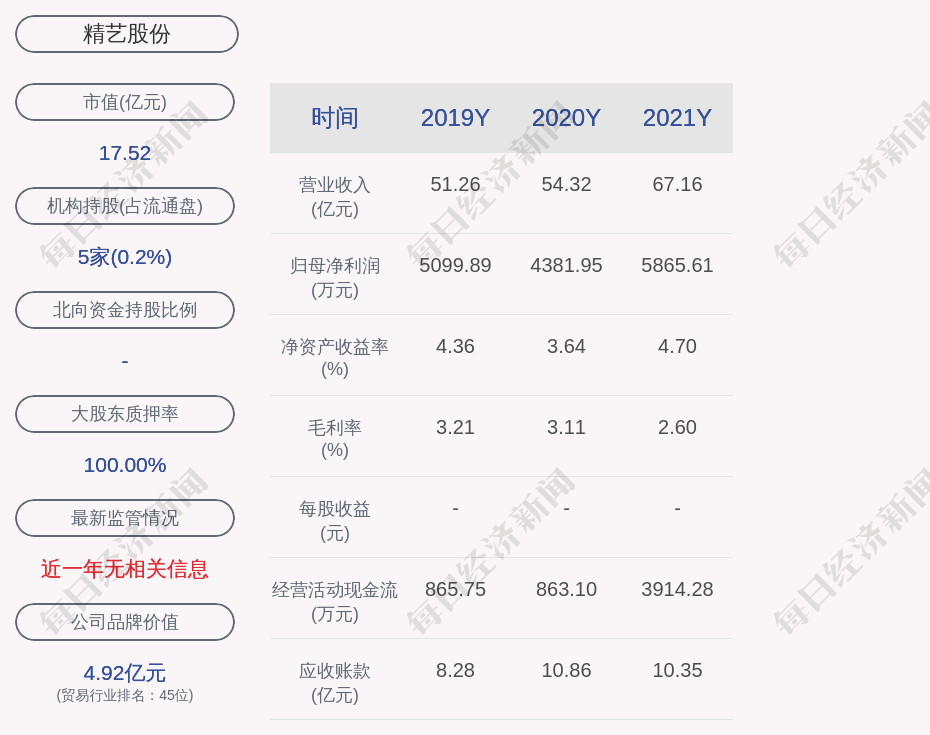Click the 经营活动现金流(万元) row label
The image size is (930, 735).
pyautogui.click(x=335, y=601)
